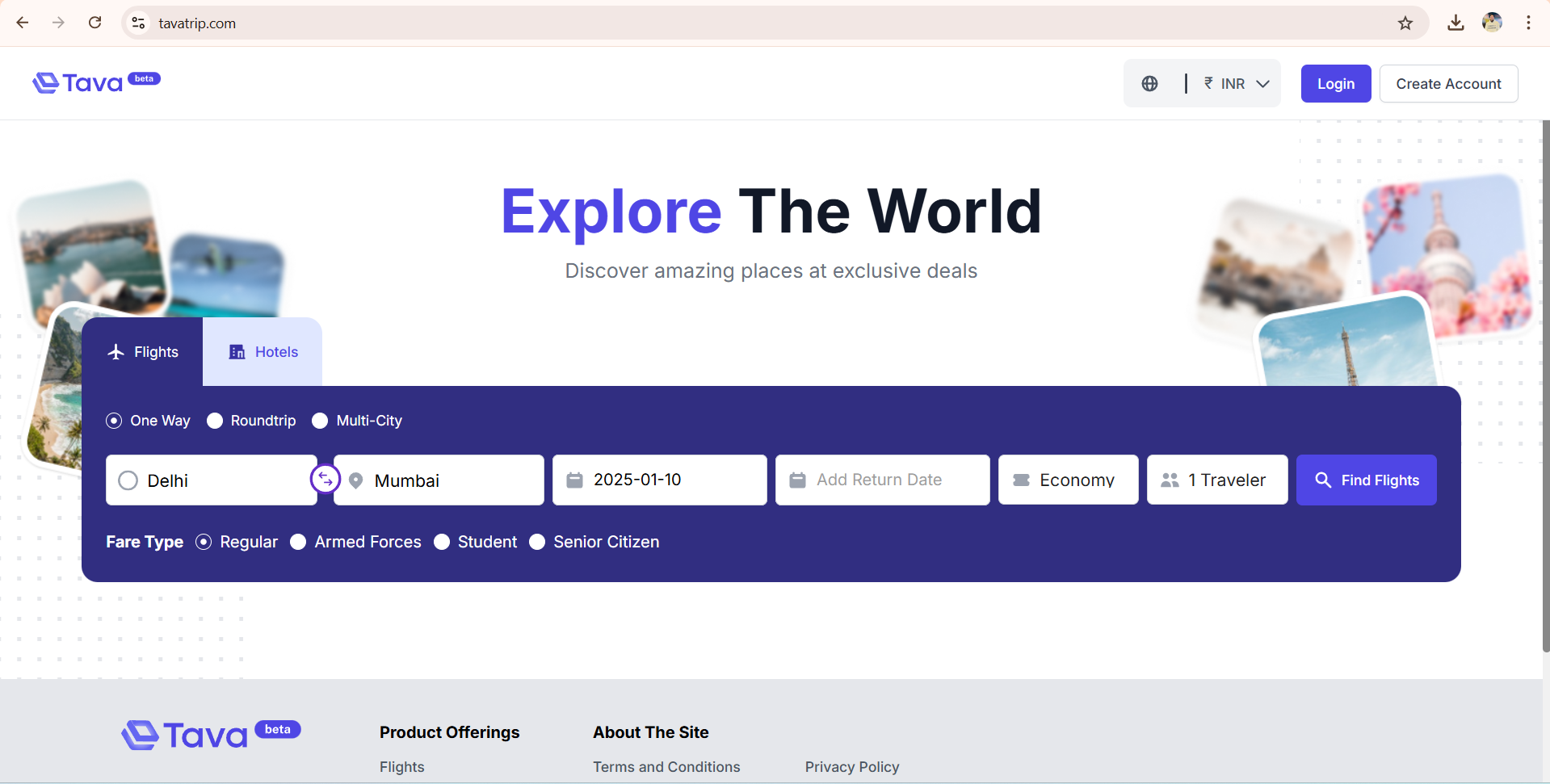Image resolution: width=1550 pixels, height=784 pixels.
Task: Select the Roundtrip trip option
Action: 215,421
